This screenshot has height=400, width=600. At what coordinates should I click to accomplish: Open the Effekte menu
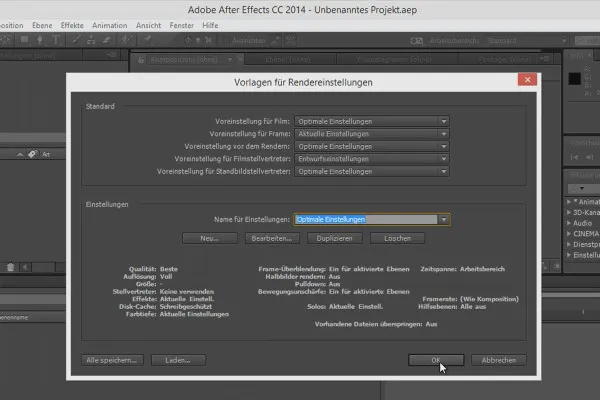point(72,25)
